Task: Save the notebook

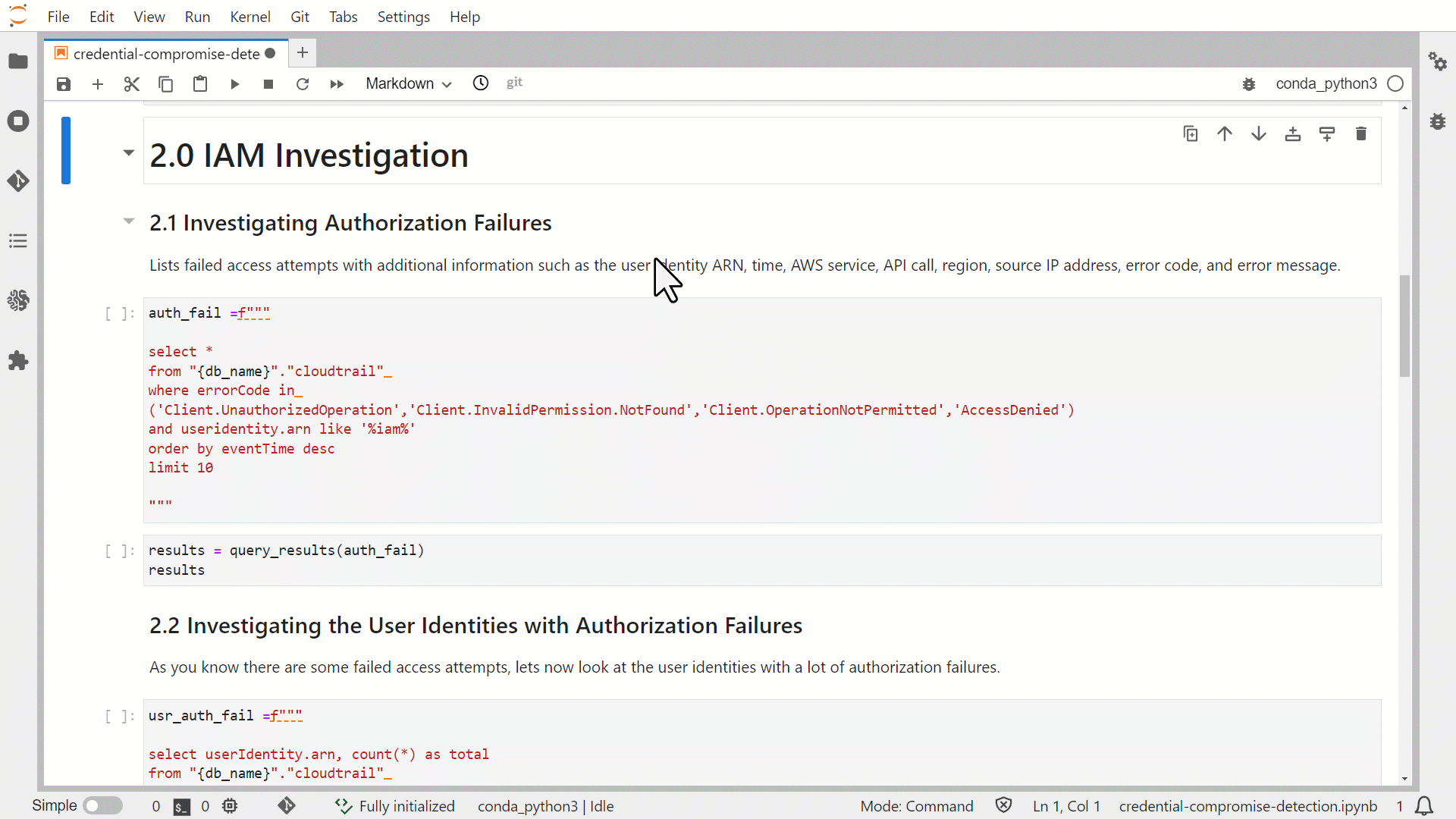Action: coord(64,84)
